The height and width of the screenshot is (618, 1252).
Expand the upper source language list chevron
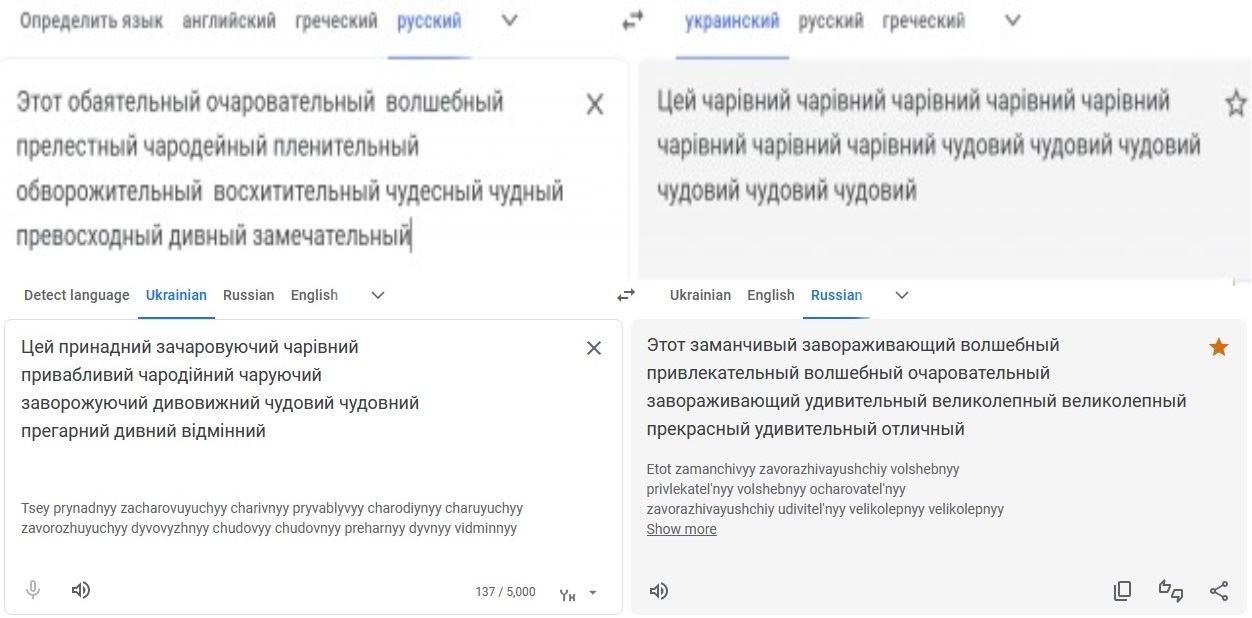pyautogui.click(x=509, y=21)
